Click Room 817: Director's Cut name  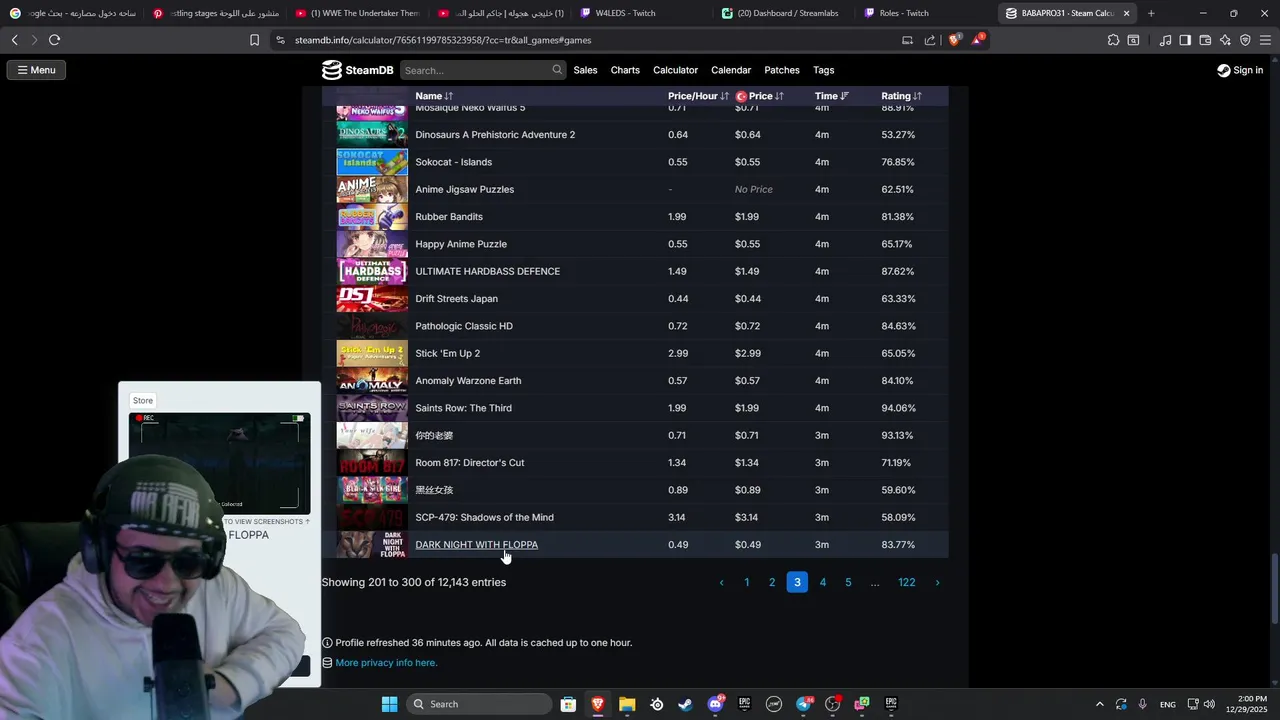coord(469,463)
